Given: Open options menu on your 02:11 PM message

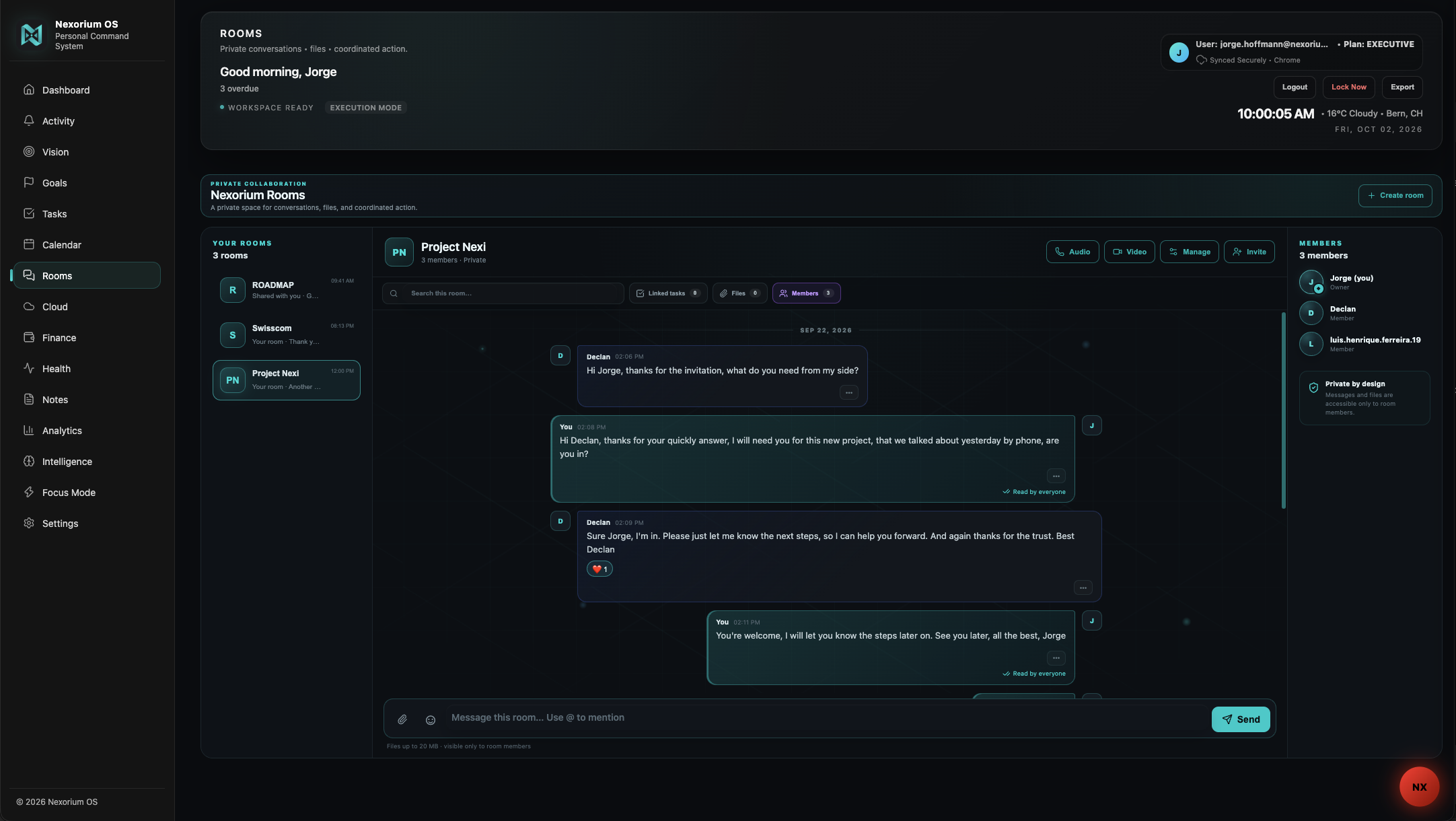Looking at the screenshot, I should (x=1056, y=657).
